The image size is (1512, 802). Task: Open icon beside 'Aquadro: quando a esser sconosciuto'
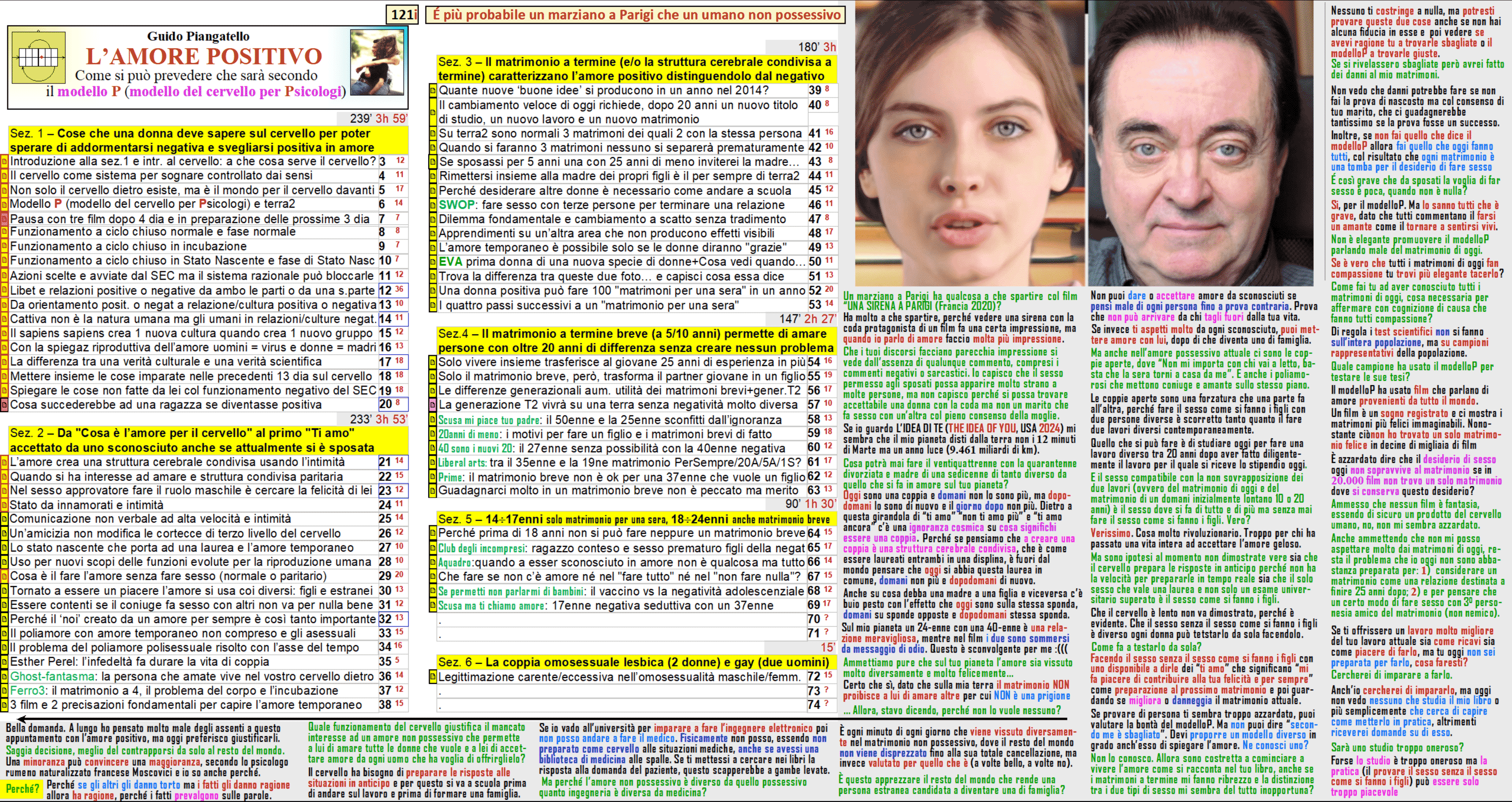[433, 562]
